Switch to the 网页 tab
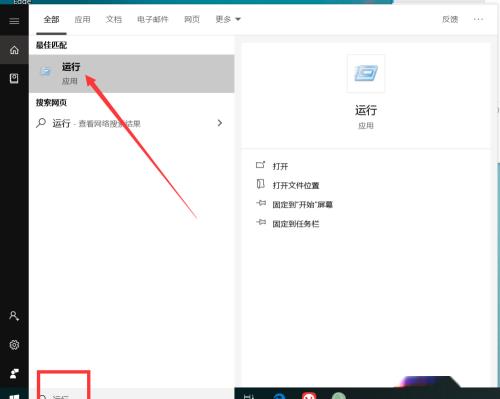This screenshot has height=399, width=500. click(192, 20)
